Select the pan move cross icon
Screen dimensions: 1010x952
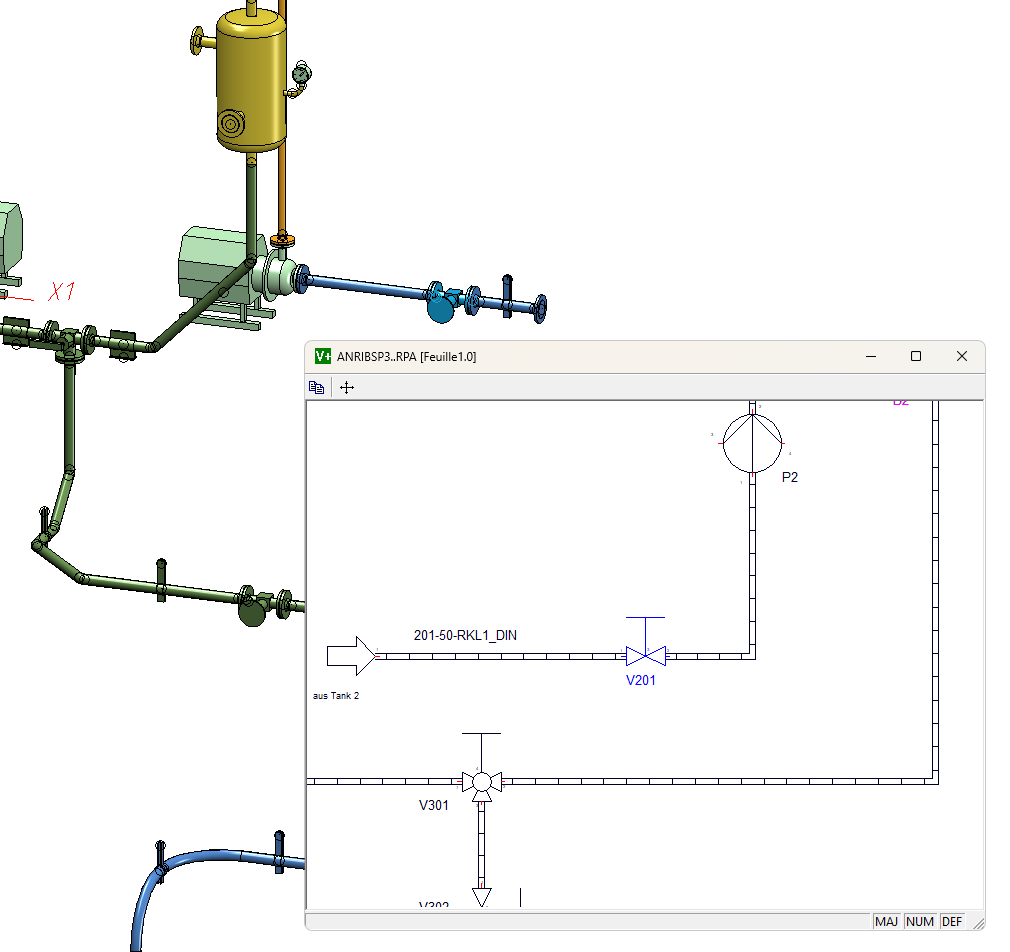347,387
